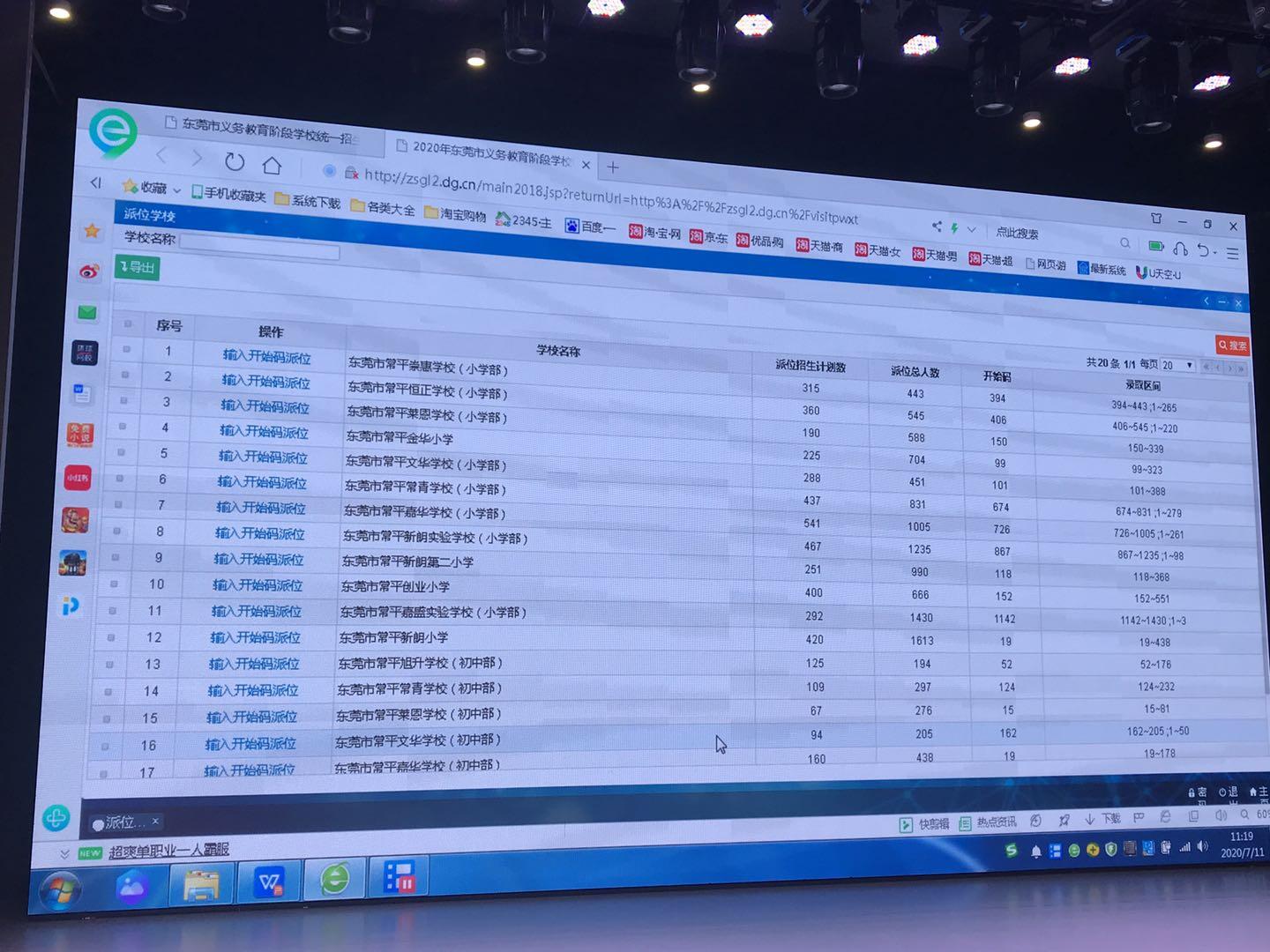Click 输入开始码派位 link for row 5
This screenshot has height=952, width=1270.
[263, 457]
